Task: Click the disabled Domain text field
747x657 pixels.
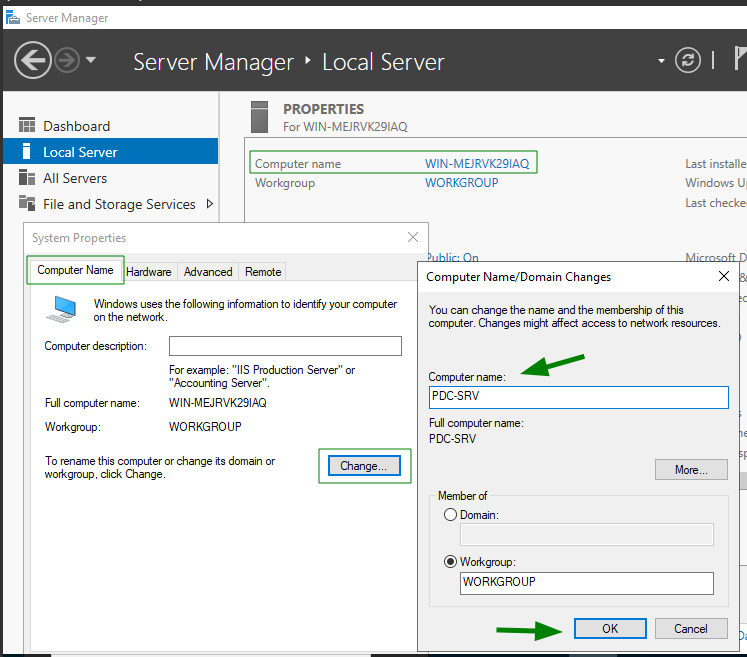Action: coord(586,534)
